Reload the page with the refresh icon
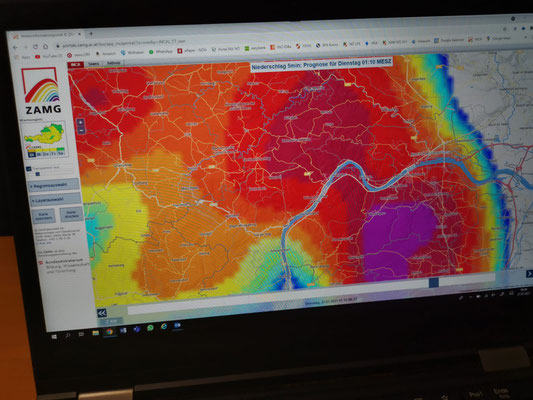This screenshot has height=400, width=533. click(x=35, y=47)
